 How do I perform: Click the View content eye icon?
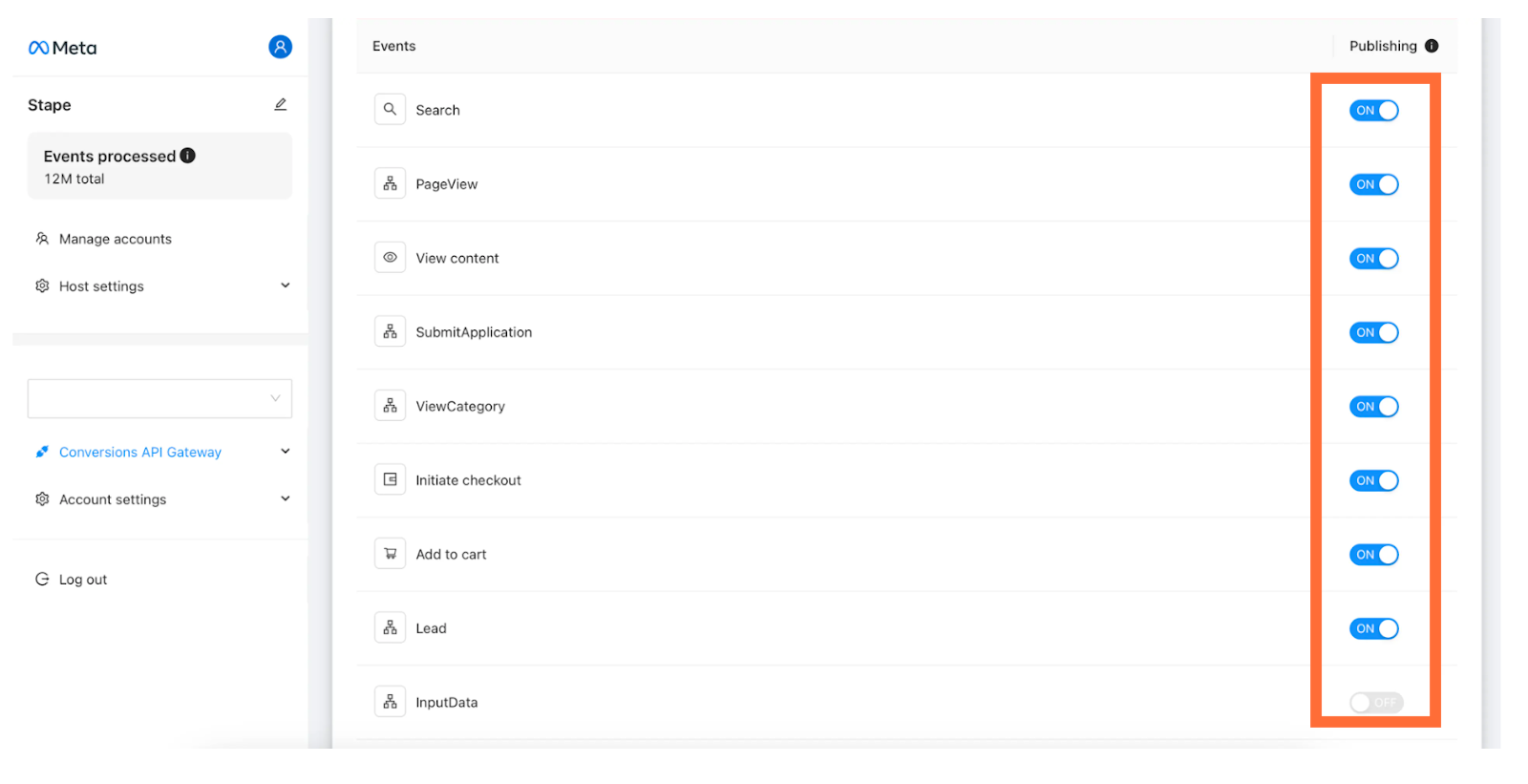coord(390,258)
